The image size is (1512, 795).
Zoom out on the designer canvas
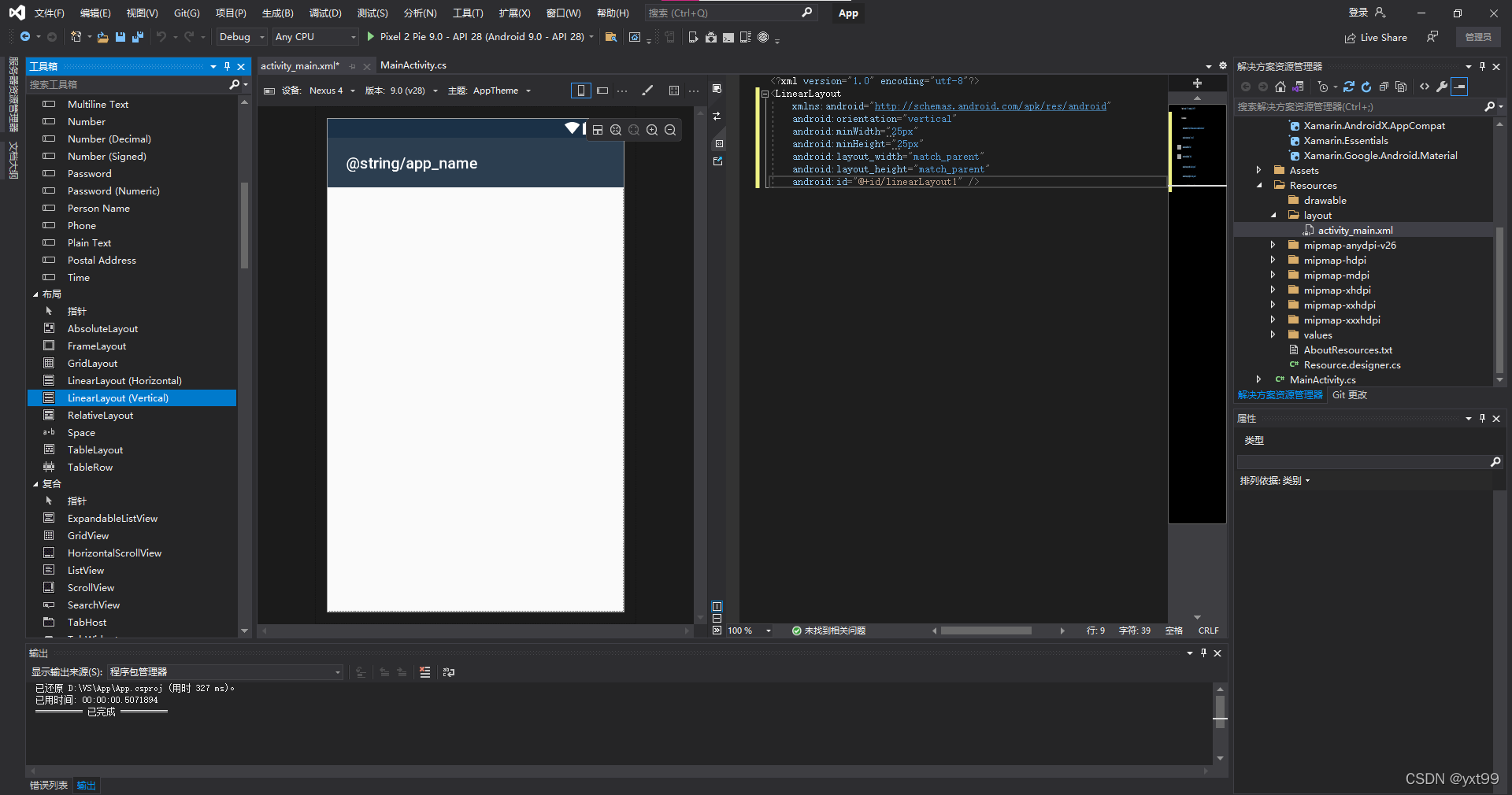coord(670,130)
